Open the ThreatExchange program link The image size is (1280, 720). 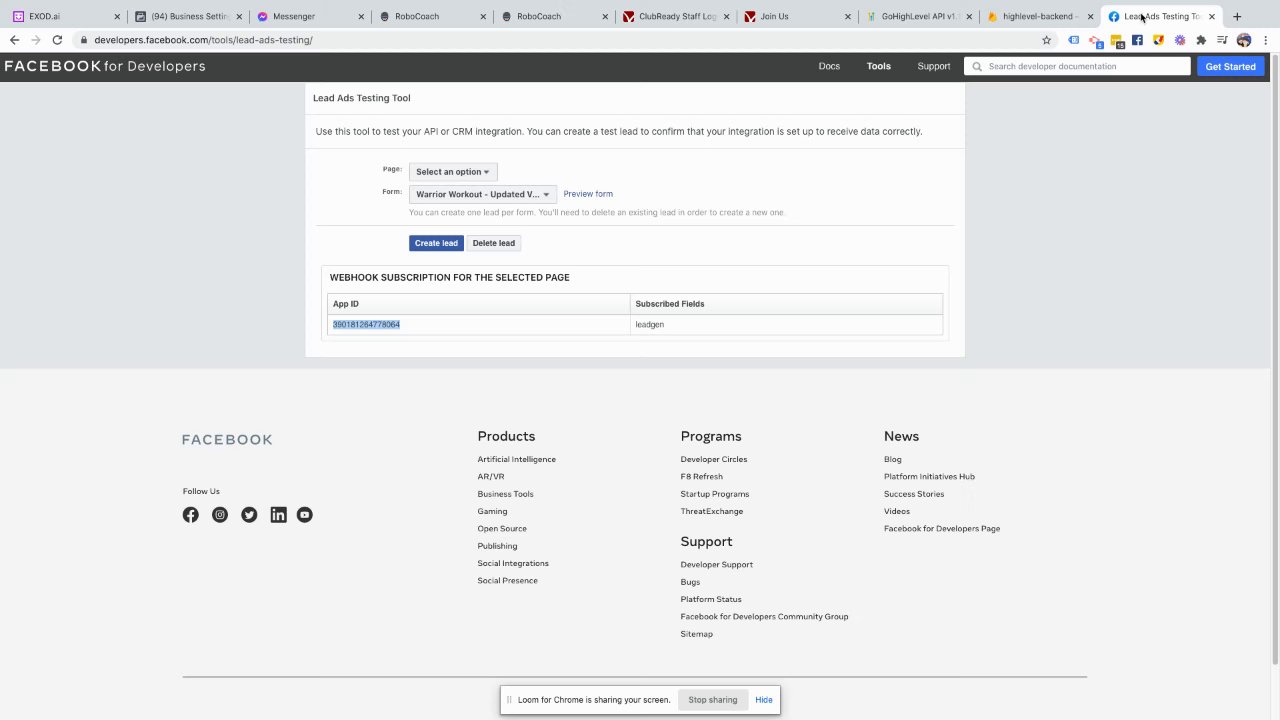click(712, 511)
